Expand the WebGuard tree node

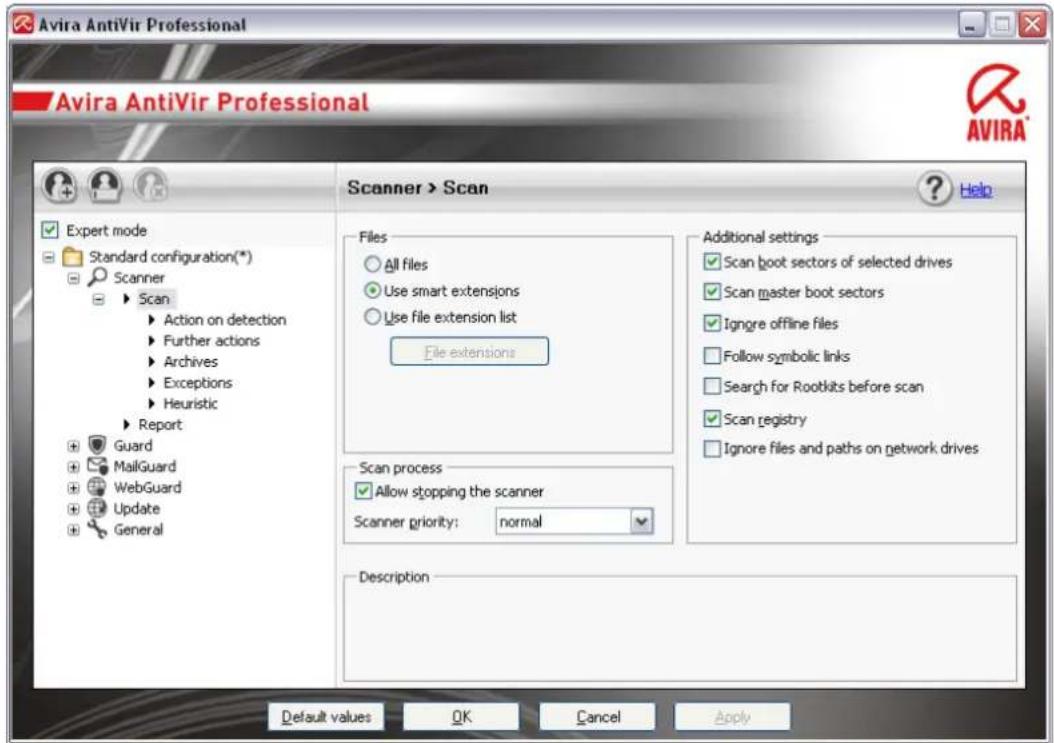(73, 487)
